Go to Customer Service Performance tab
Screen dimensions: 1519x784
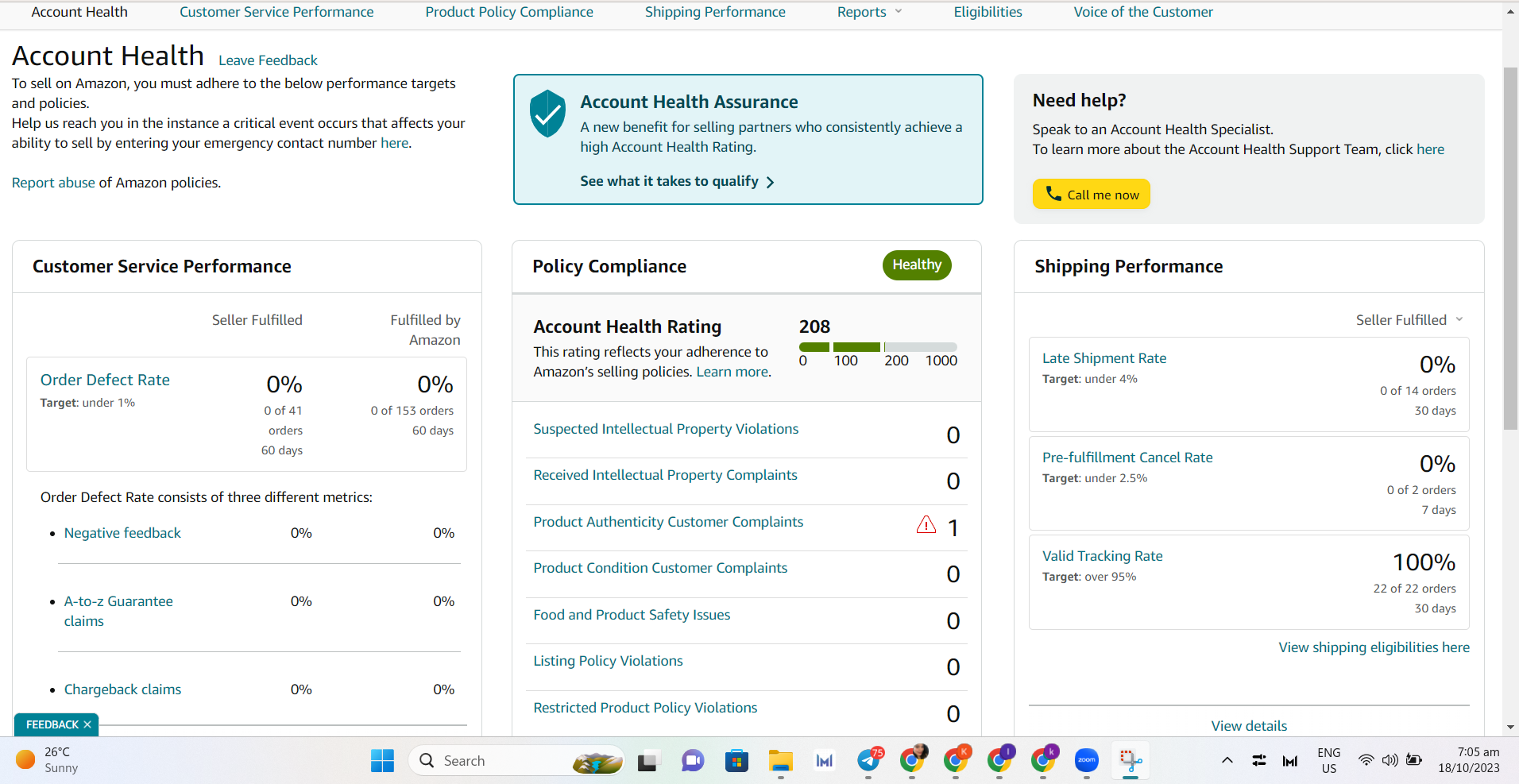(276, 12)
